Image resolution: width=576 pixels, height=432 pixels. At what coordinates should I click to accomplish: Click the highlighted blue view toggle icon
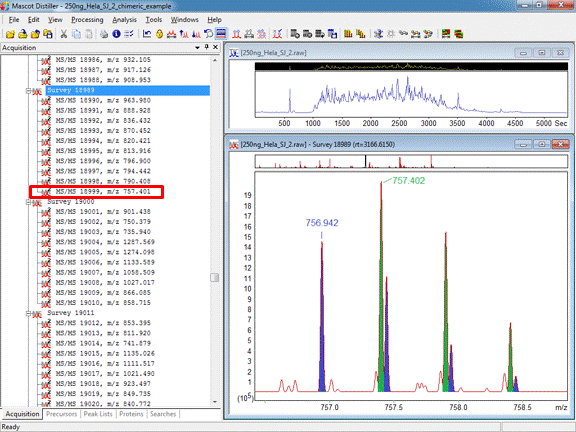point(221,34)
